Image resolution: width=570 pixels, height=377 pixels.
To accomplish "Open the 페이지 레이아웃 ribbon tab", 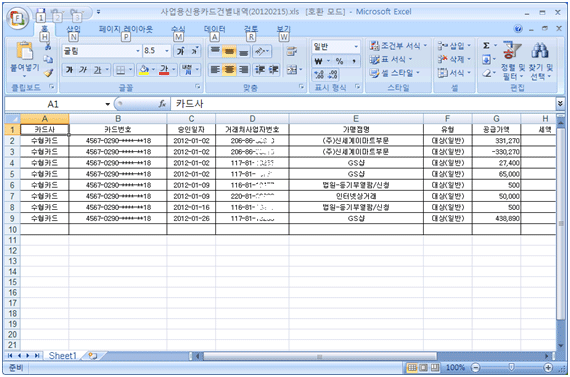I will [x=126, y=29].
